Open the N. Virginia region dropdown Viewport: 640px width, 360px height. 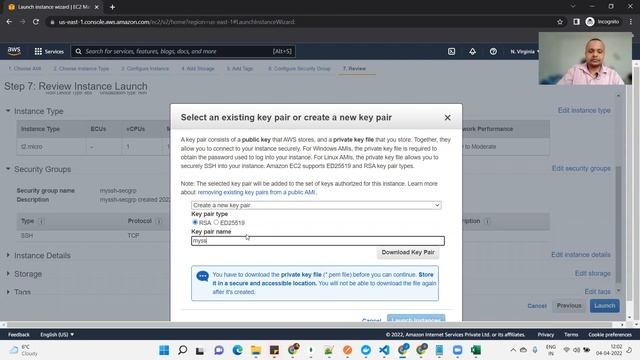click(x=524, y=51)
